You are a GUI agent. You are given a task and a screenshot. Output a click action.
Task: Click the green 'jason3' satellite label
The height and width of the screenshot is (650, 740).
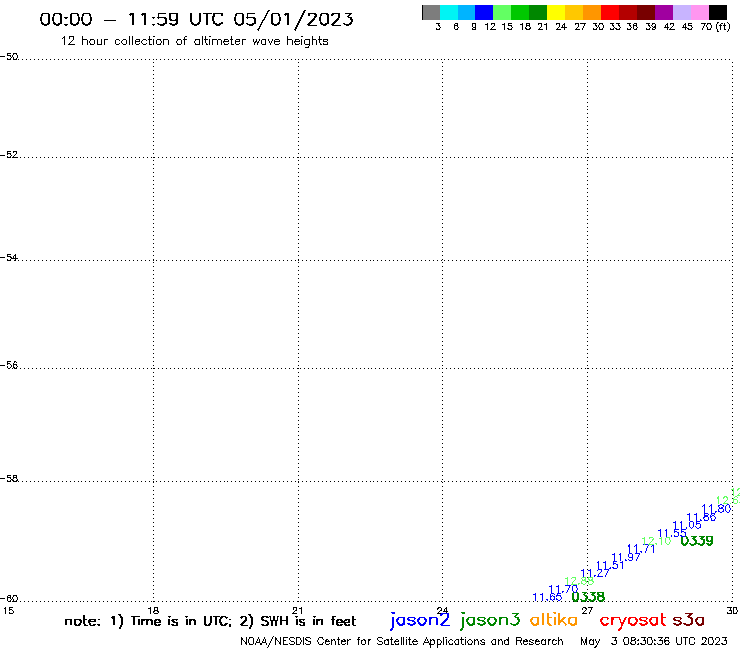(490, 621)
